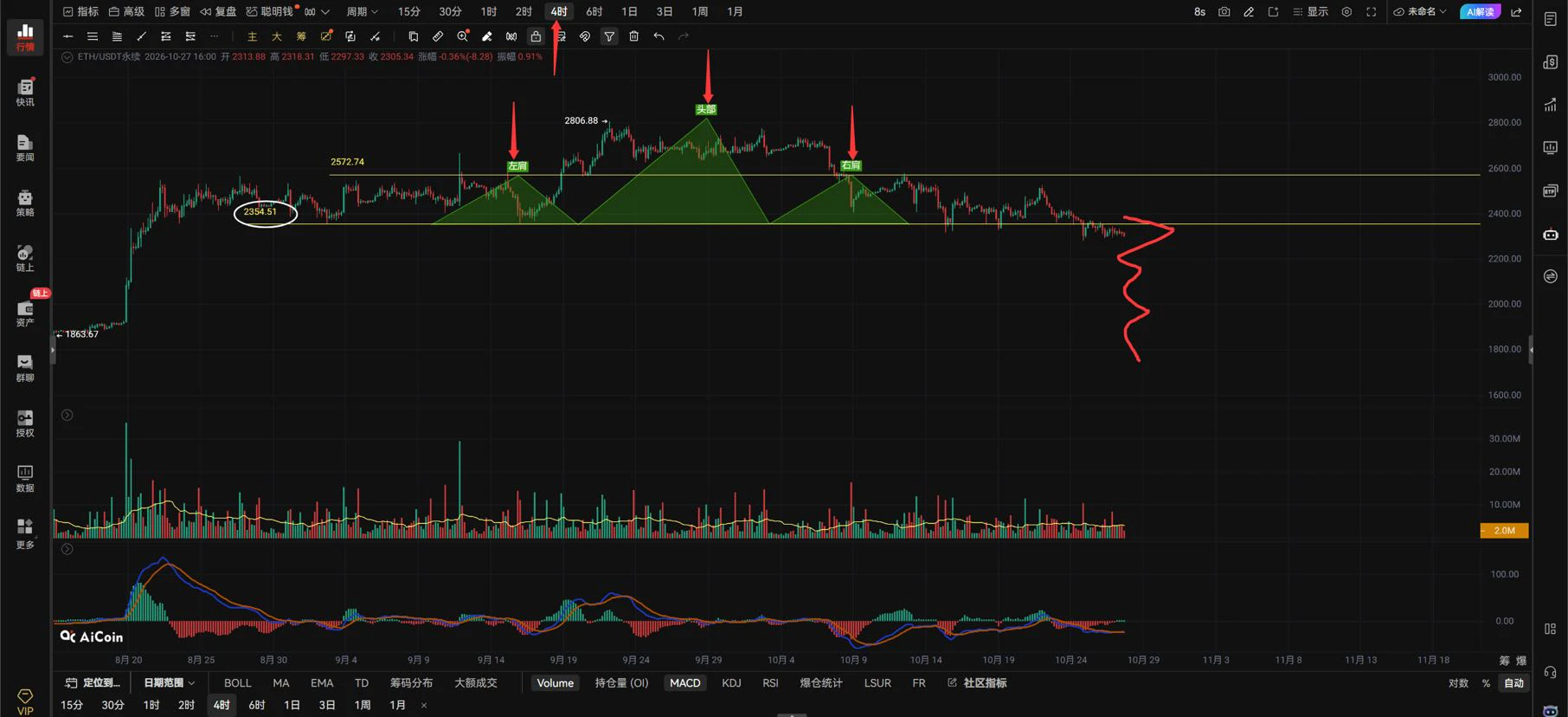Collapse the MACD pane circle chevron

coord(67,549)
